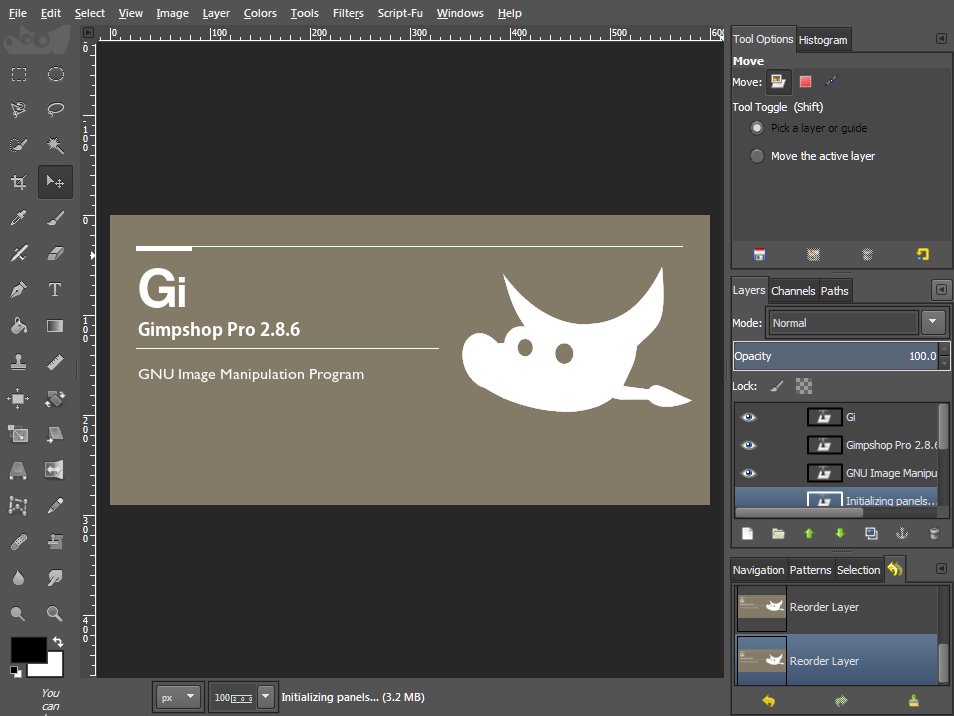Select the Free Select lasso tool
954x716 pixels.
pyautogui.click(x=55, y=109)
